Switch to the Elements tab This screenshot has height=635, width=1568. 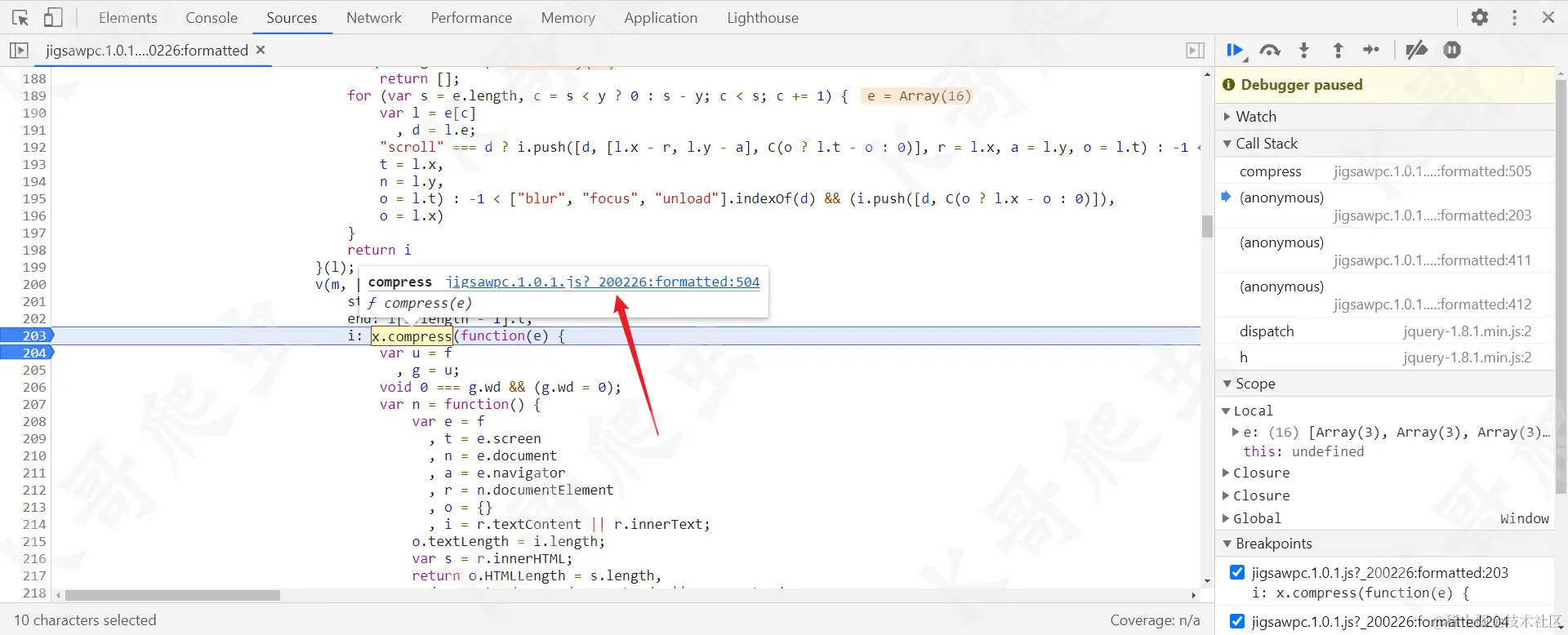[127, 17]
